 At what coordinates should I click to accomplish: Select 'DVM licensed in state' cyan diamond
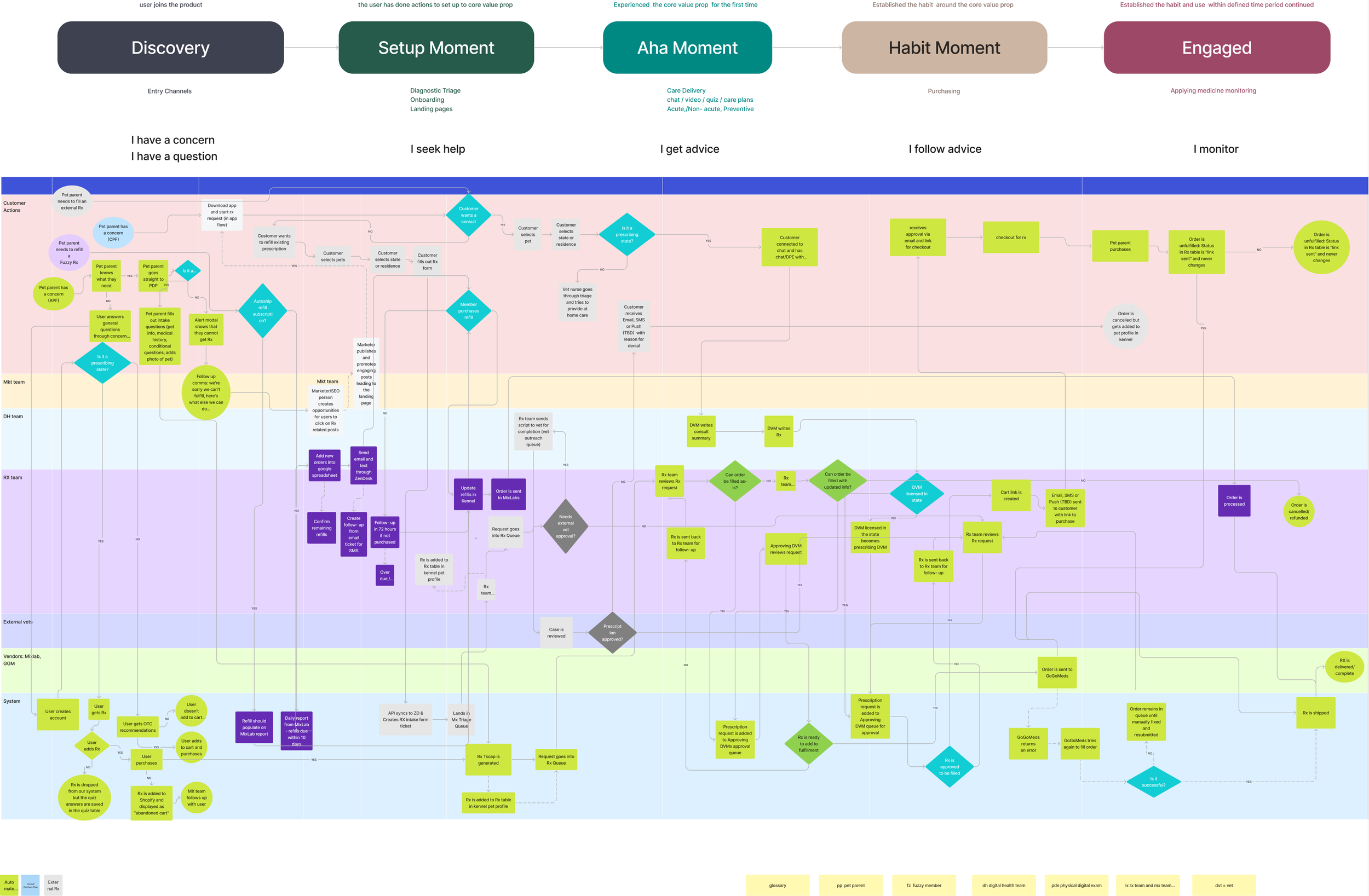click(916, 494)
